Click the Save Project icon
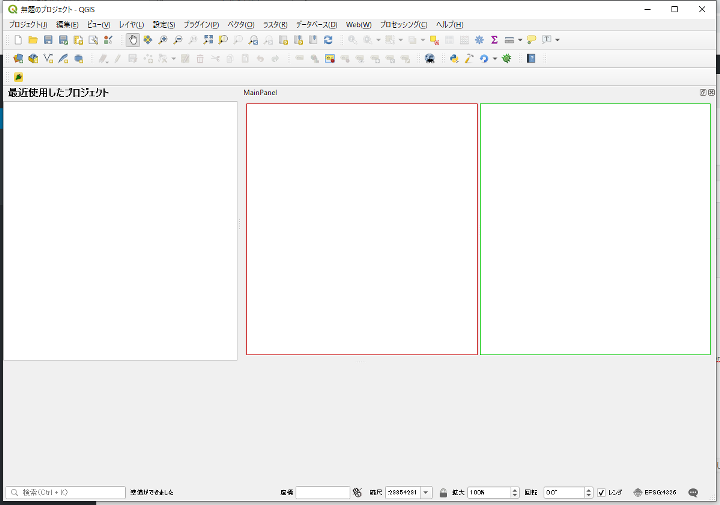This screenshot has height=505, width=720. click(48, 40)
